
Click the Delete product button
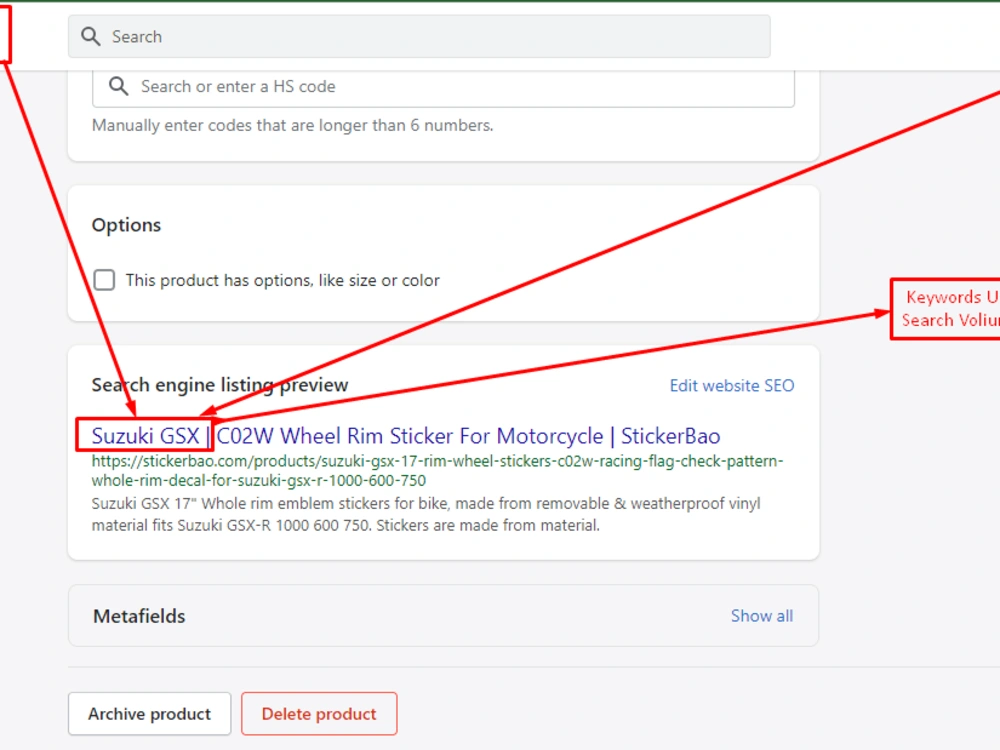319,714
